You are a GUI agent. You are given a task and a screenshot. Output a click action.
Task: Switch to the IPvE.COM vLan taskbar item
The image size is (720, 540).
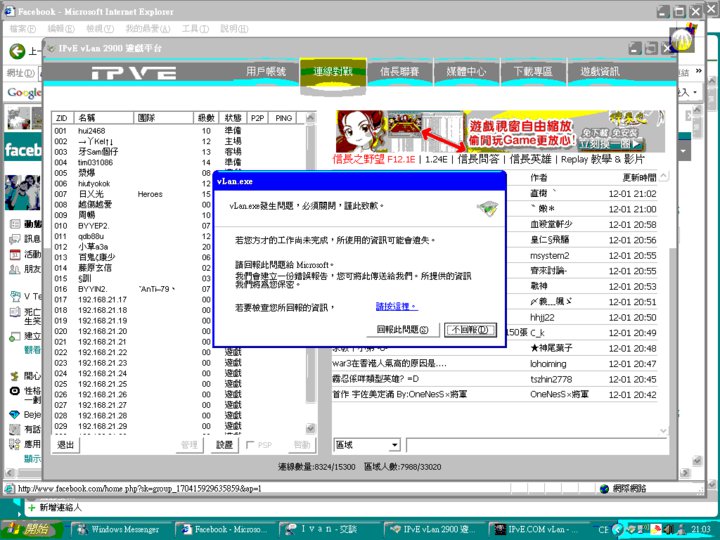tap(537, 529)
